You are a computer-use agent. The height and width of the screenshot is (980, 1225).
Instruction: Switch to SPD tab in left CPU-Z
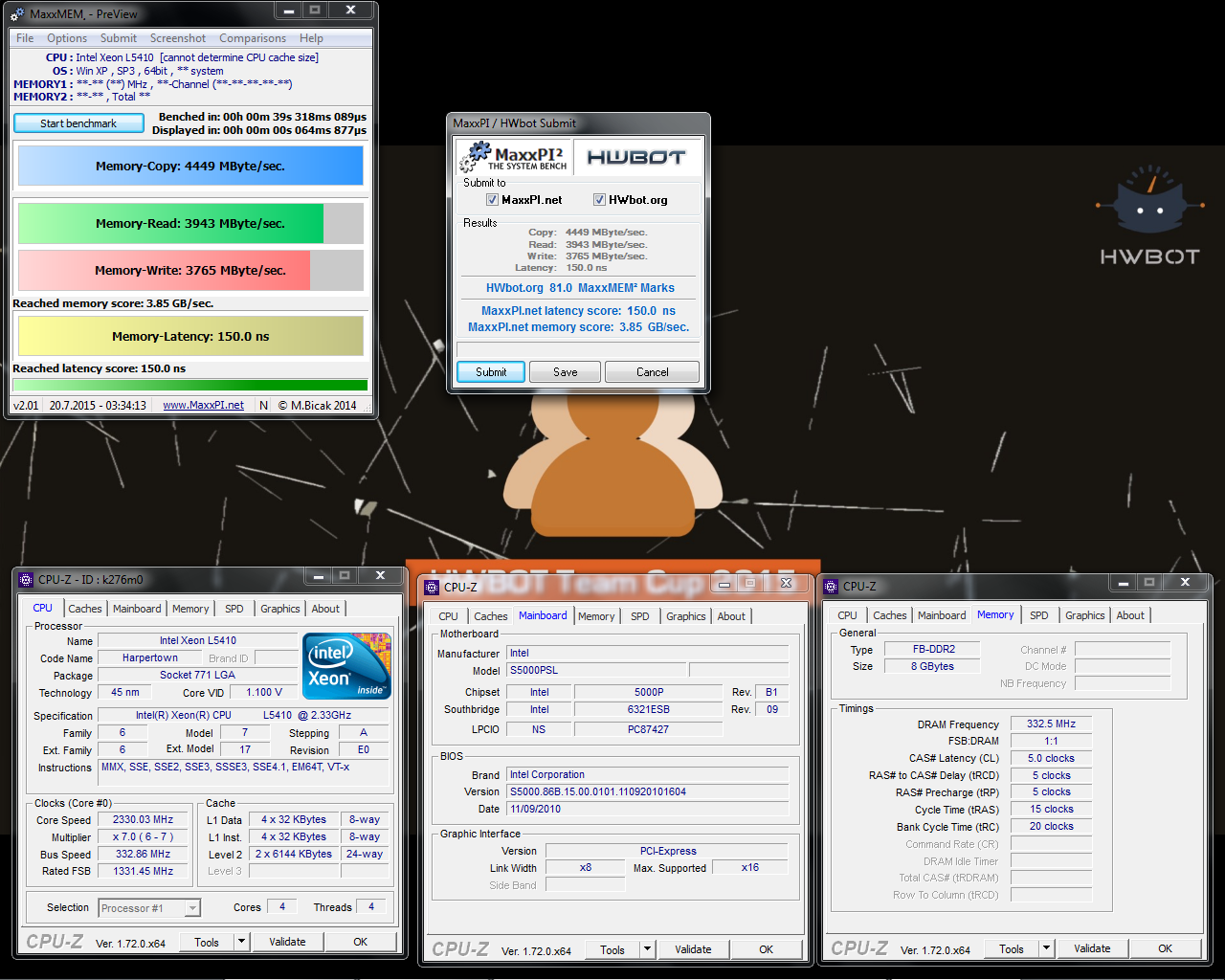click(x=234, y=609)
